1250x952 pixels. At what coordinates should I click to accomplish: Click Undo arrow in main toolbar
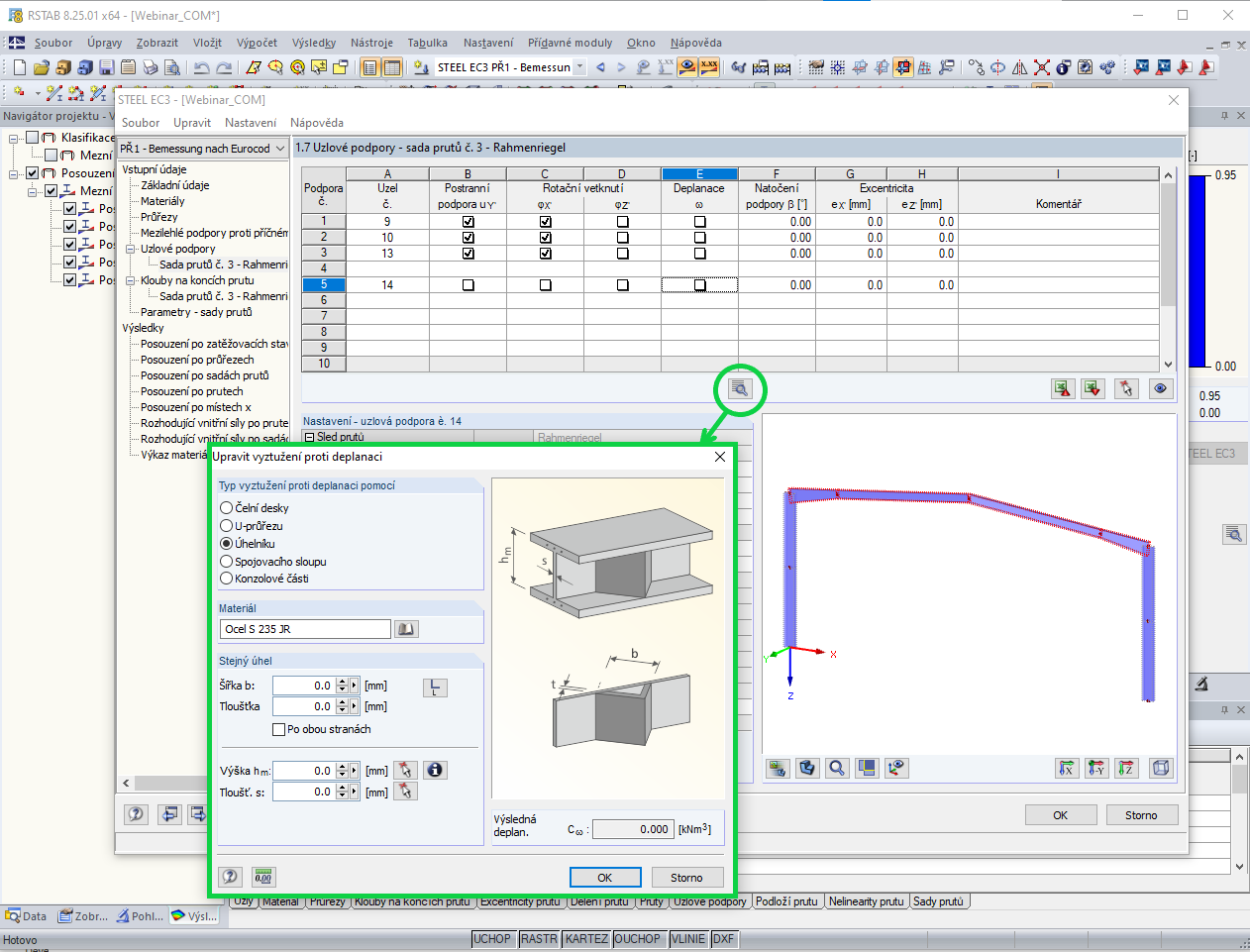(x=201, y=67)
